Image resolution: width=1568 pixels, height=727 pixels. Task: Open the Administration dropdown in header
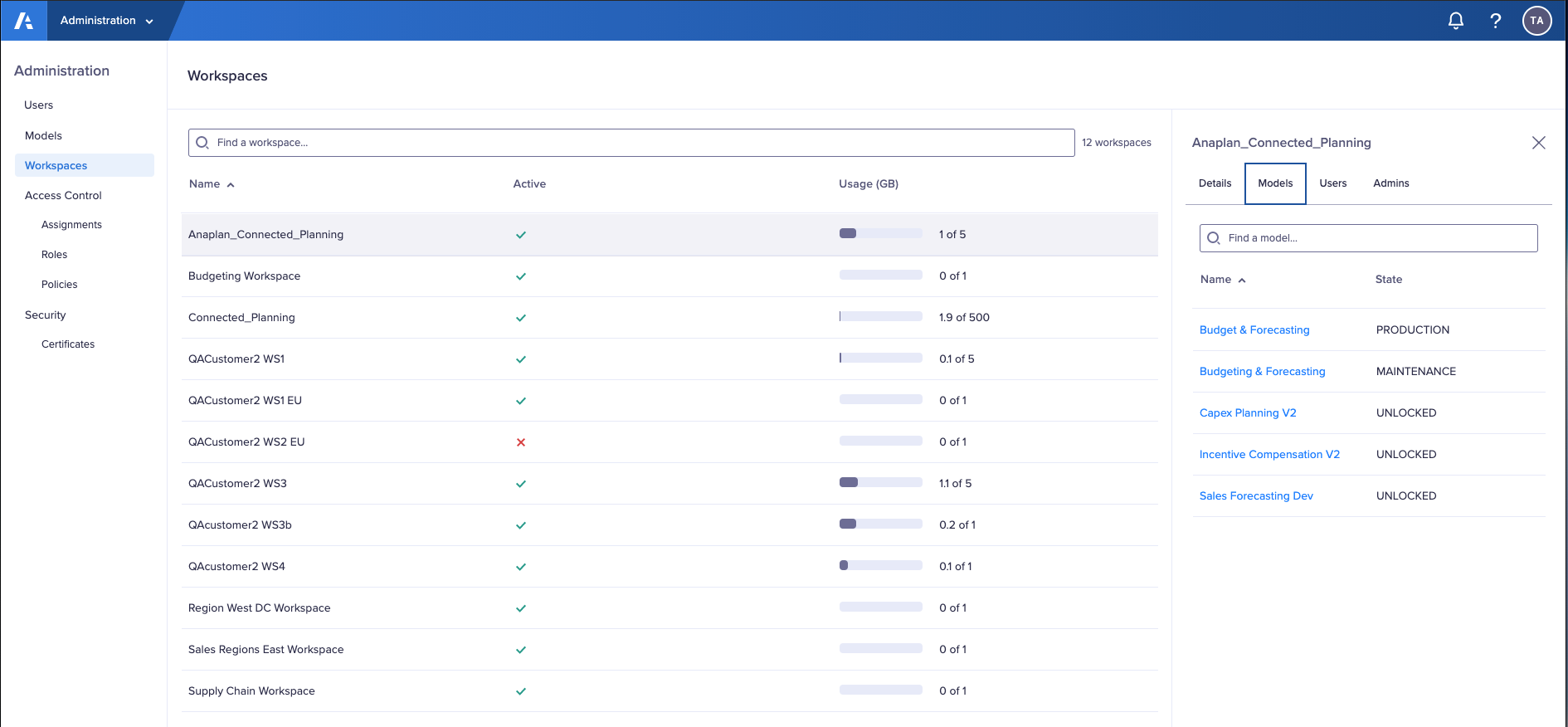pos(107,21)
